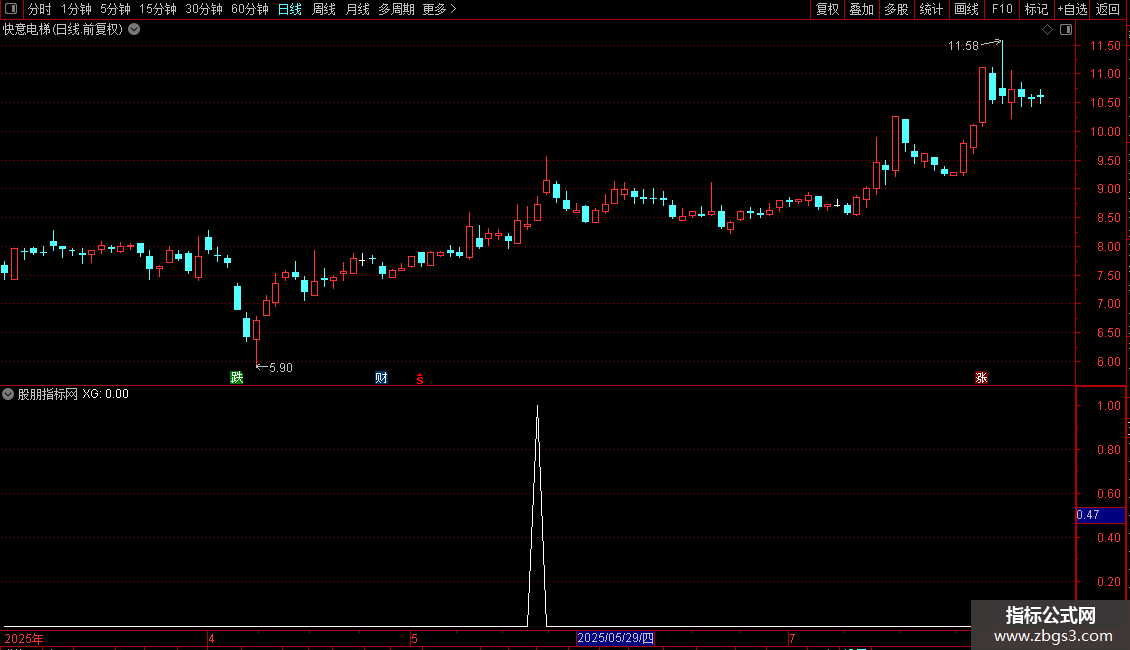Toggle the side panel icon in chart corner

(1066, 30)
